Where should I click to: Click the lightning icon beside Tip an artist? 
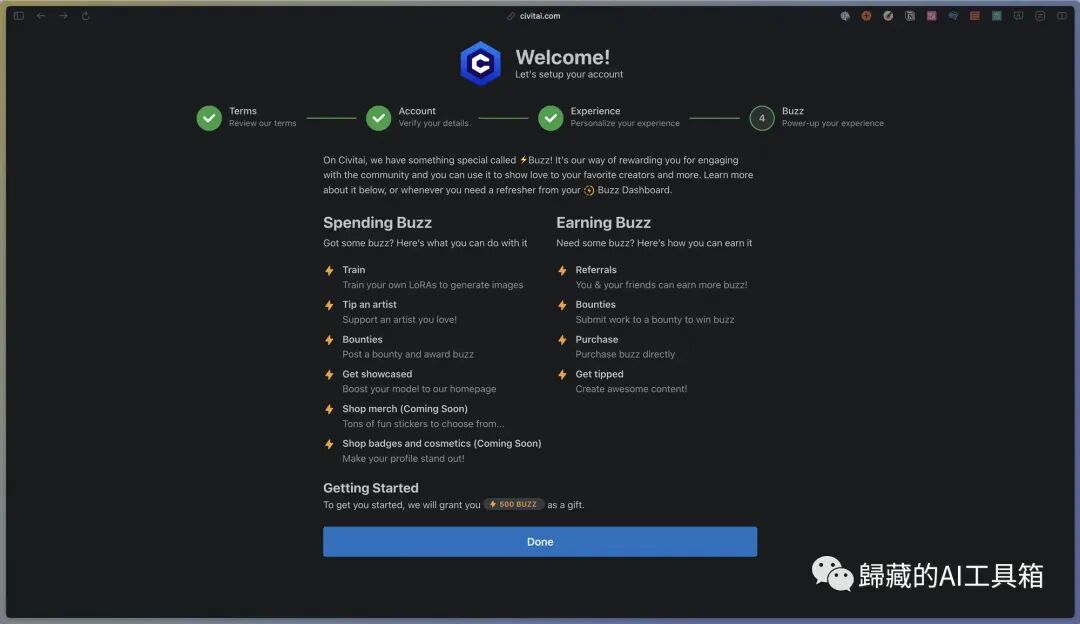coord(329,305)
